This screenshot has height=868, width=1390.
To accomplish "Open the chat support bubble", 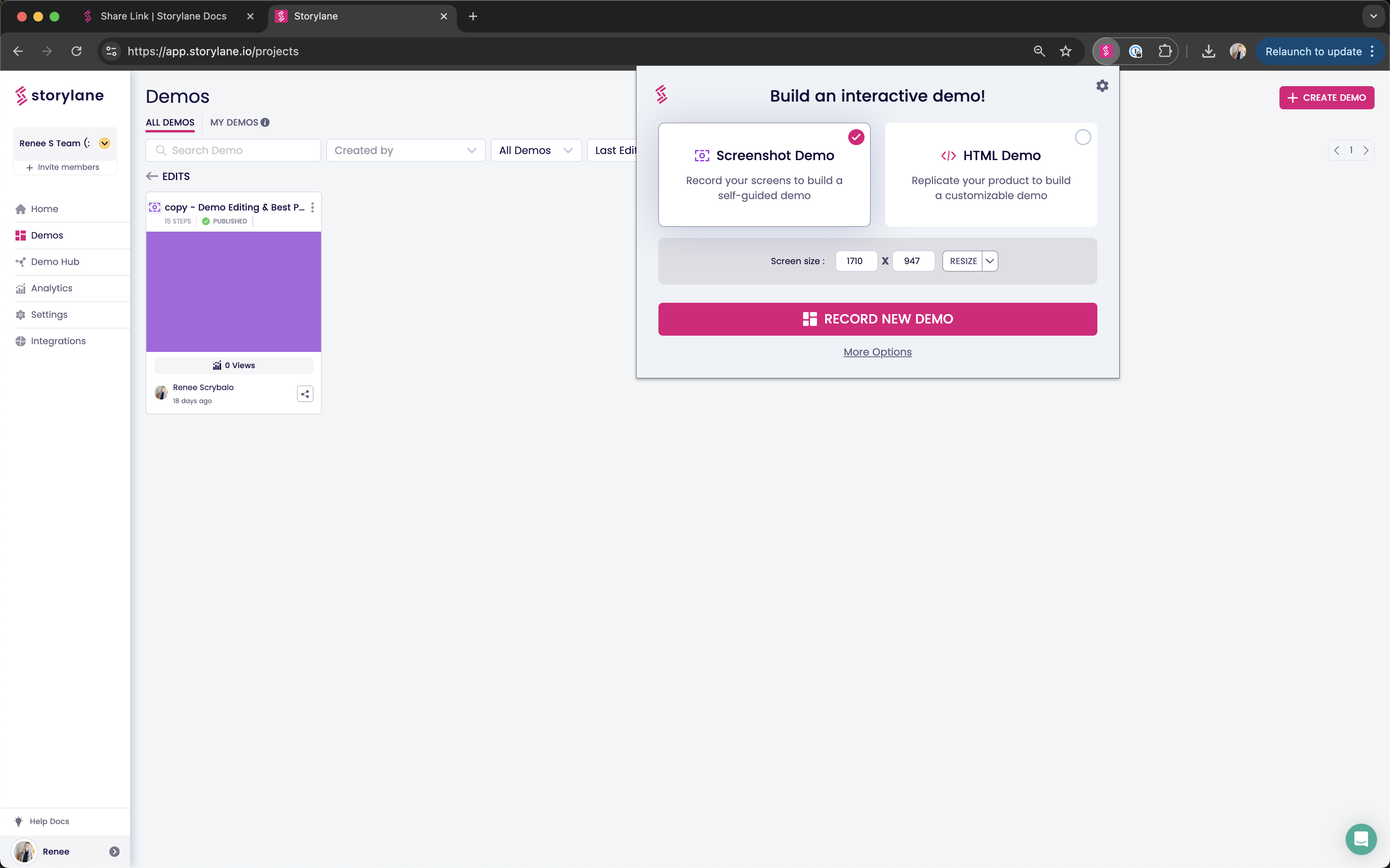I will (x=1360, y=839).
